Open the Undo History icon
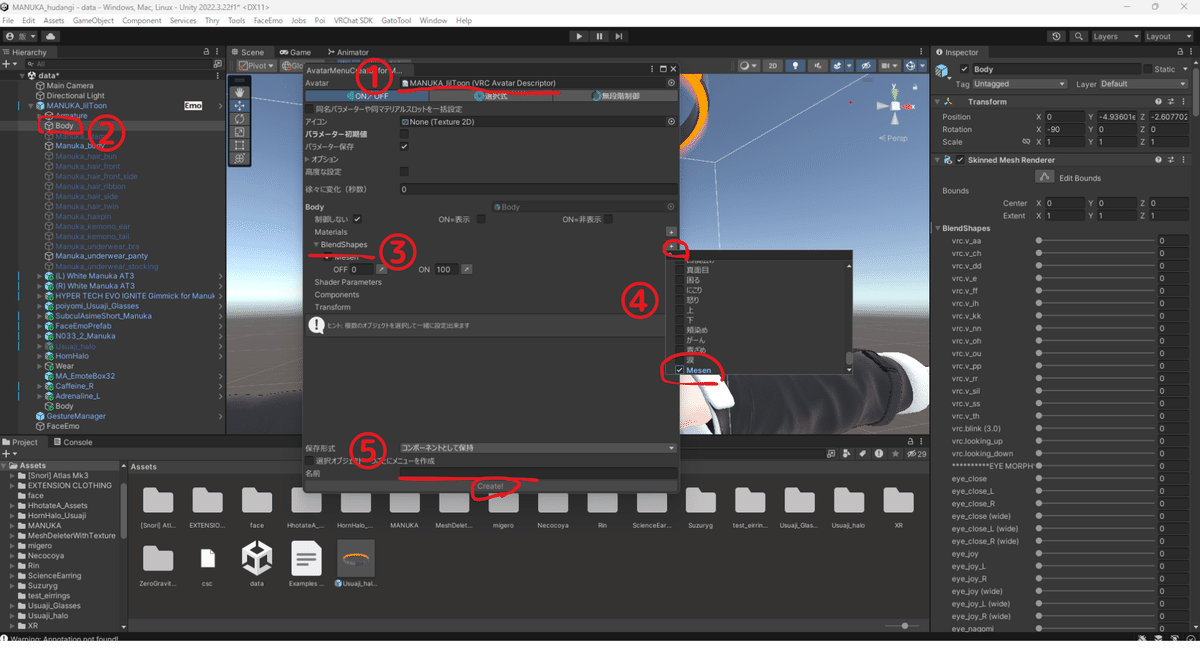 coord(1058,36)
